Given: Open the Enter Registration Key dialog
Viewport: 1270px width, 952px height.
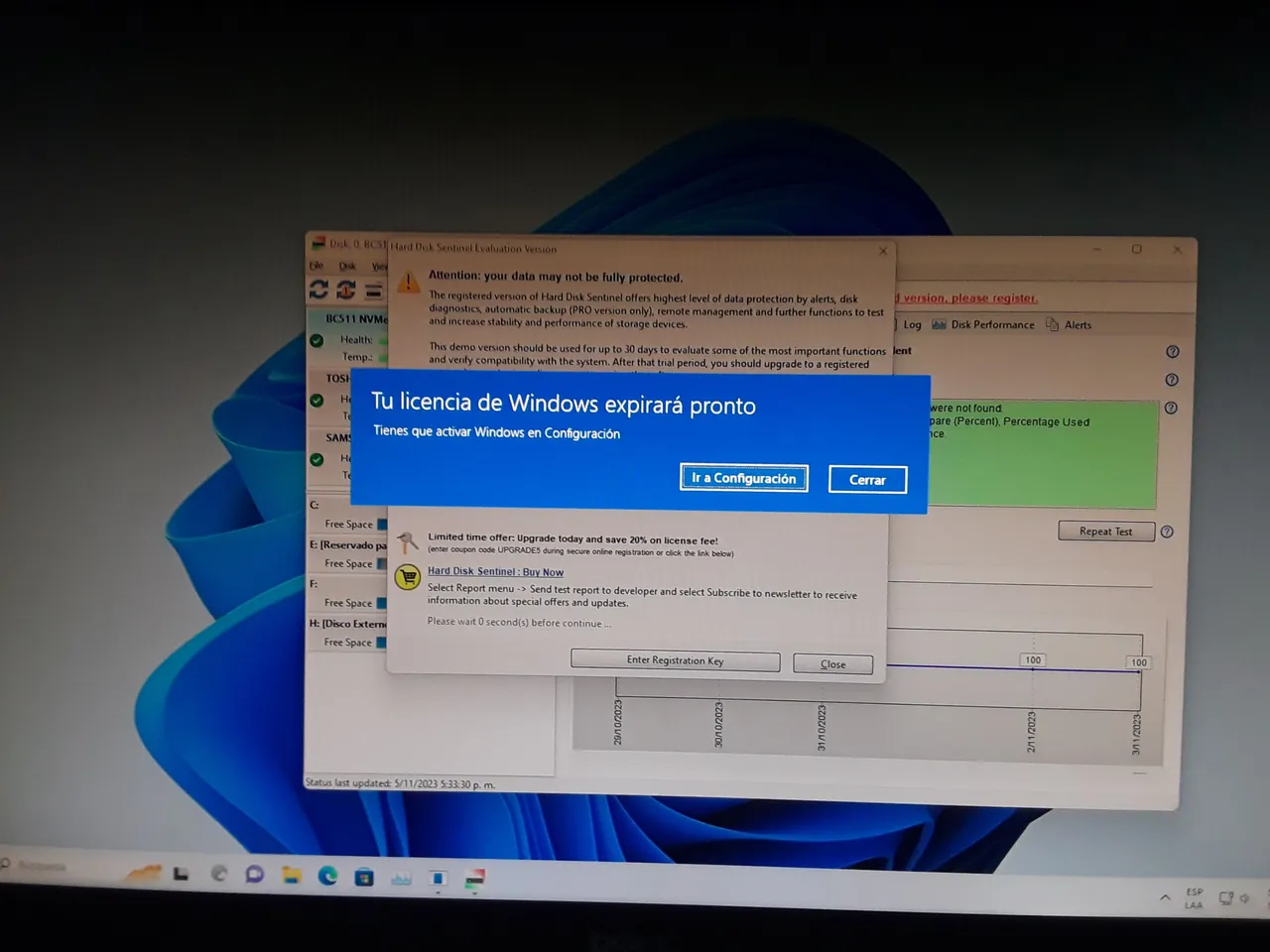Looking at the screenshot, I should [x=675, y=660].
